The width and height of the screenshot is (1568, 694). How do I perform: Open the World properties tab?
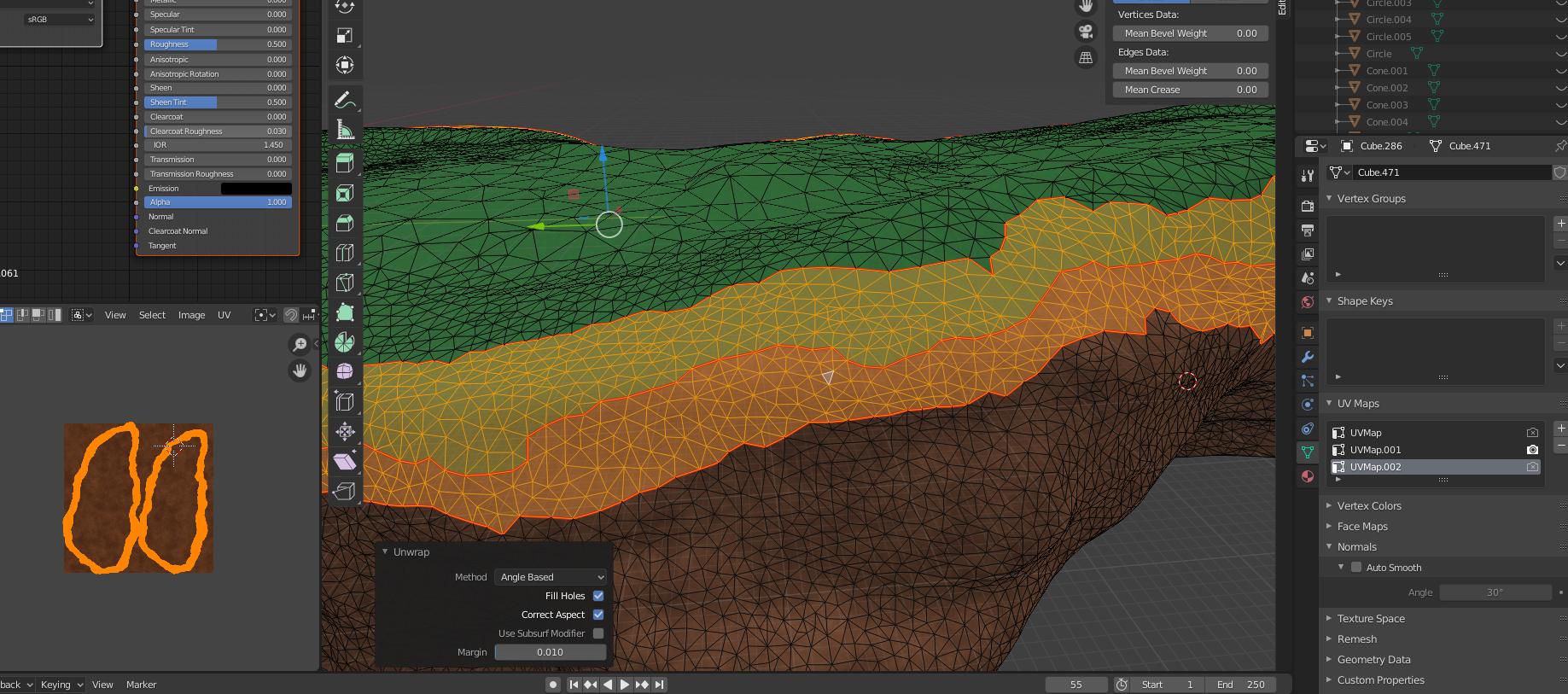click(1307, 302)
